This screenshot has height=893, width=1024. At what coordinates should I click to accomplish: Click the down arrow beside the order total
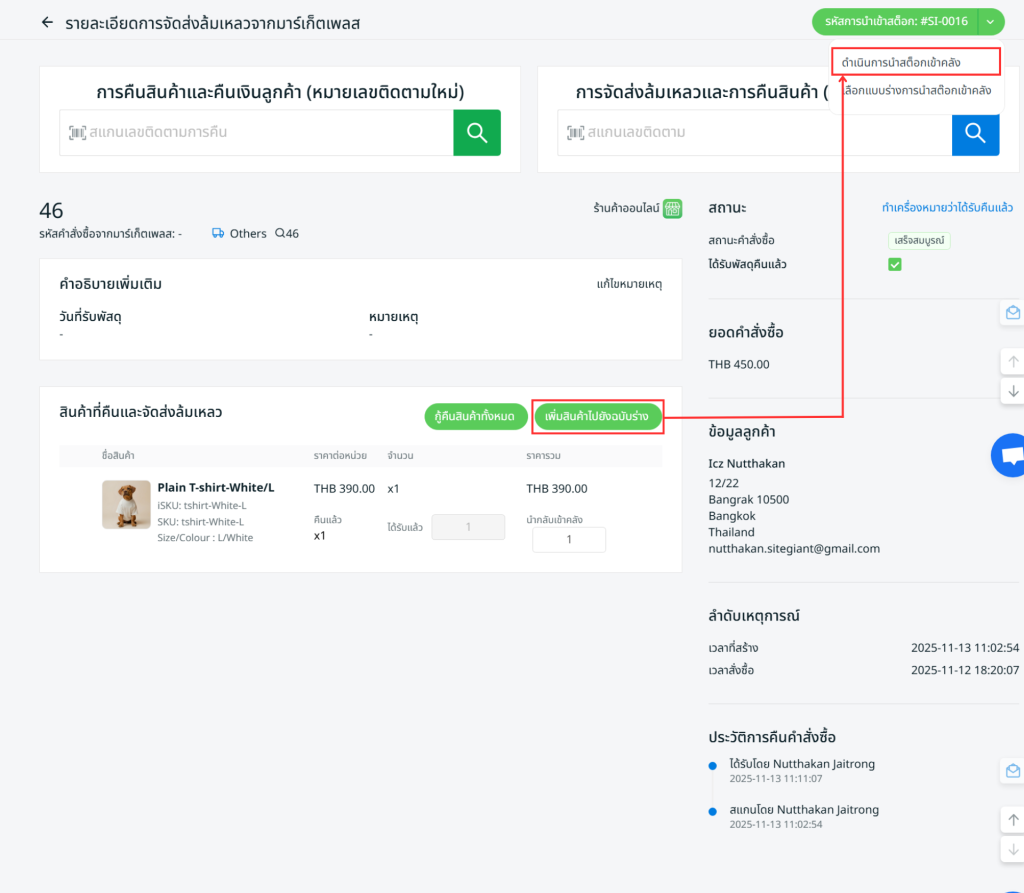point(1013,391)
